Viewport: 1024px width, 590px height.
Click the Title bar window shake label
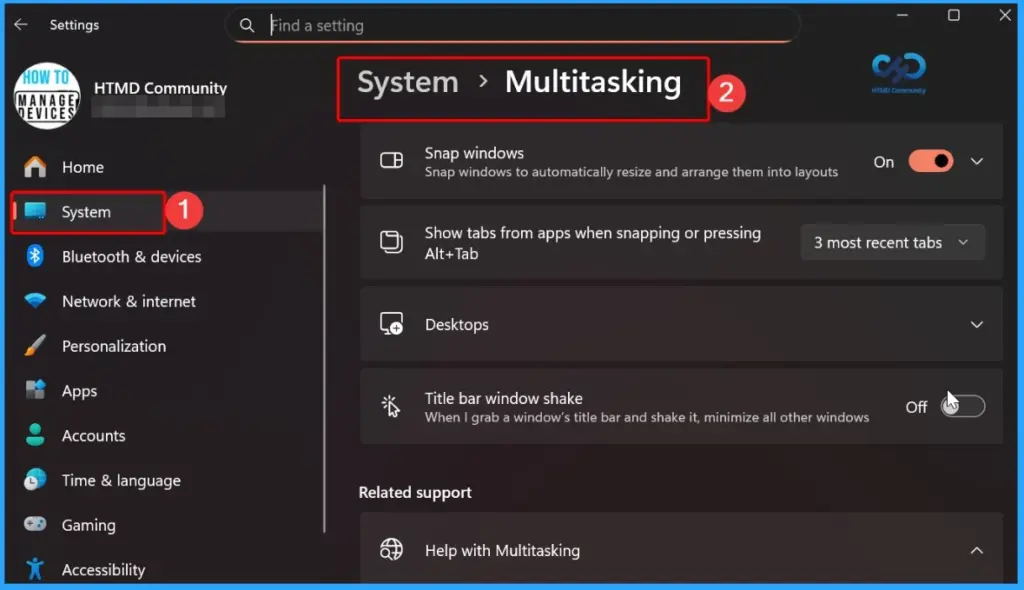pyautogui.click(x=504, y=398)
